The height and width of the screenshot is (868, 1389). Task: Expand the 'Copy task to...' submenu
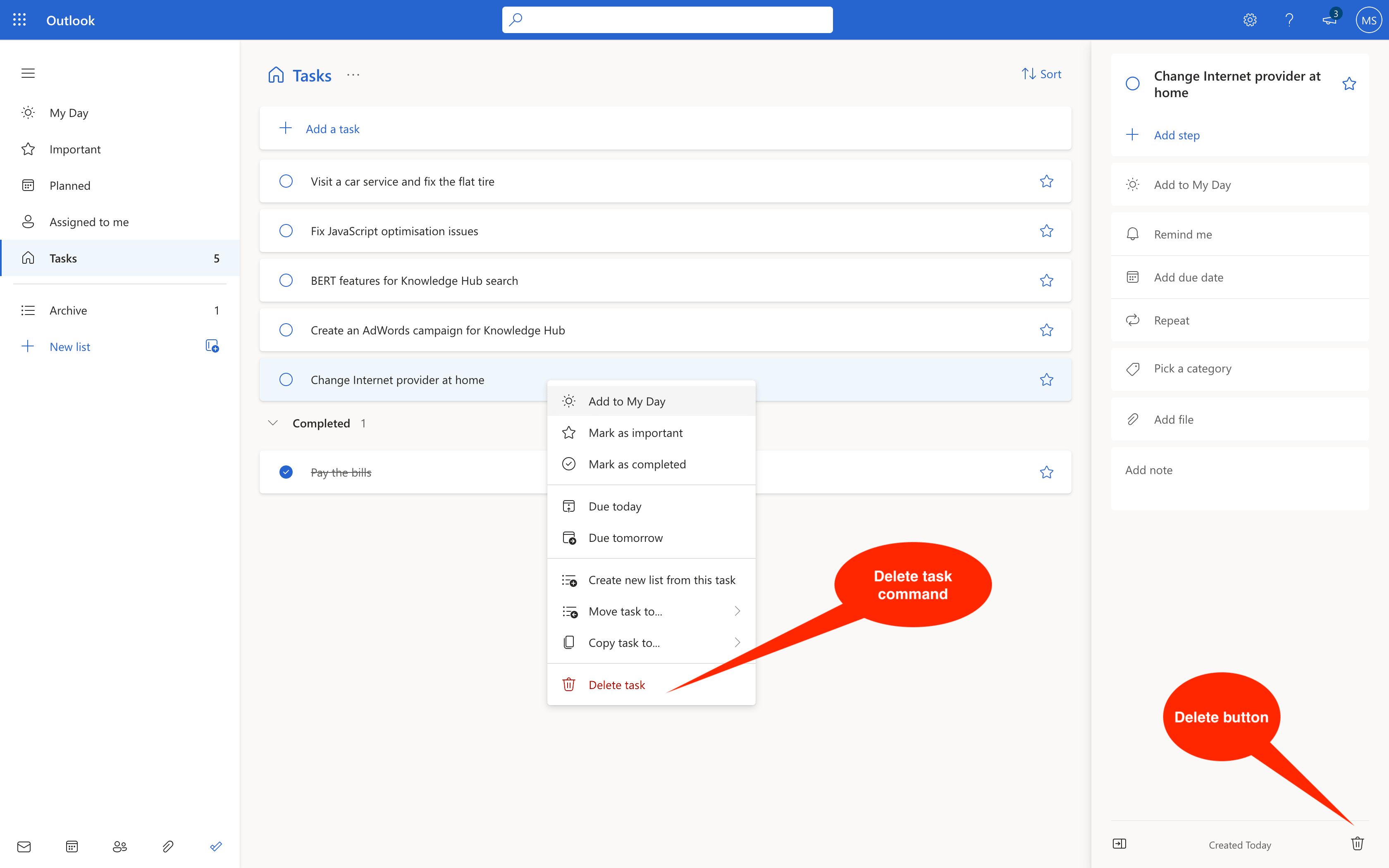737,642
